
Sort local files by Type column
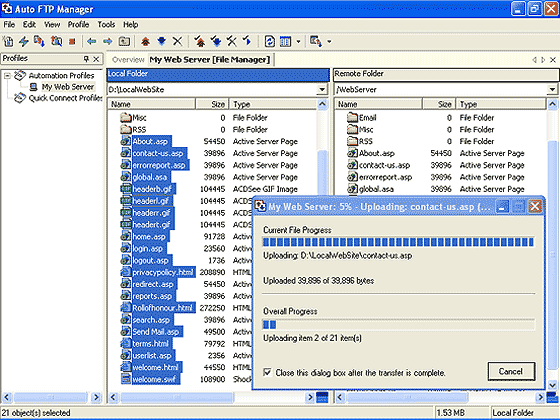(273, 104)
